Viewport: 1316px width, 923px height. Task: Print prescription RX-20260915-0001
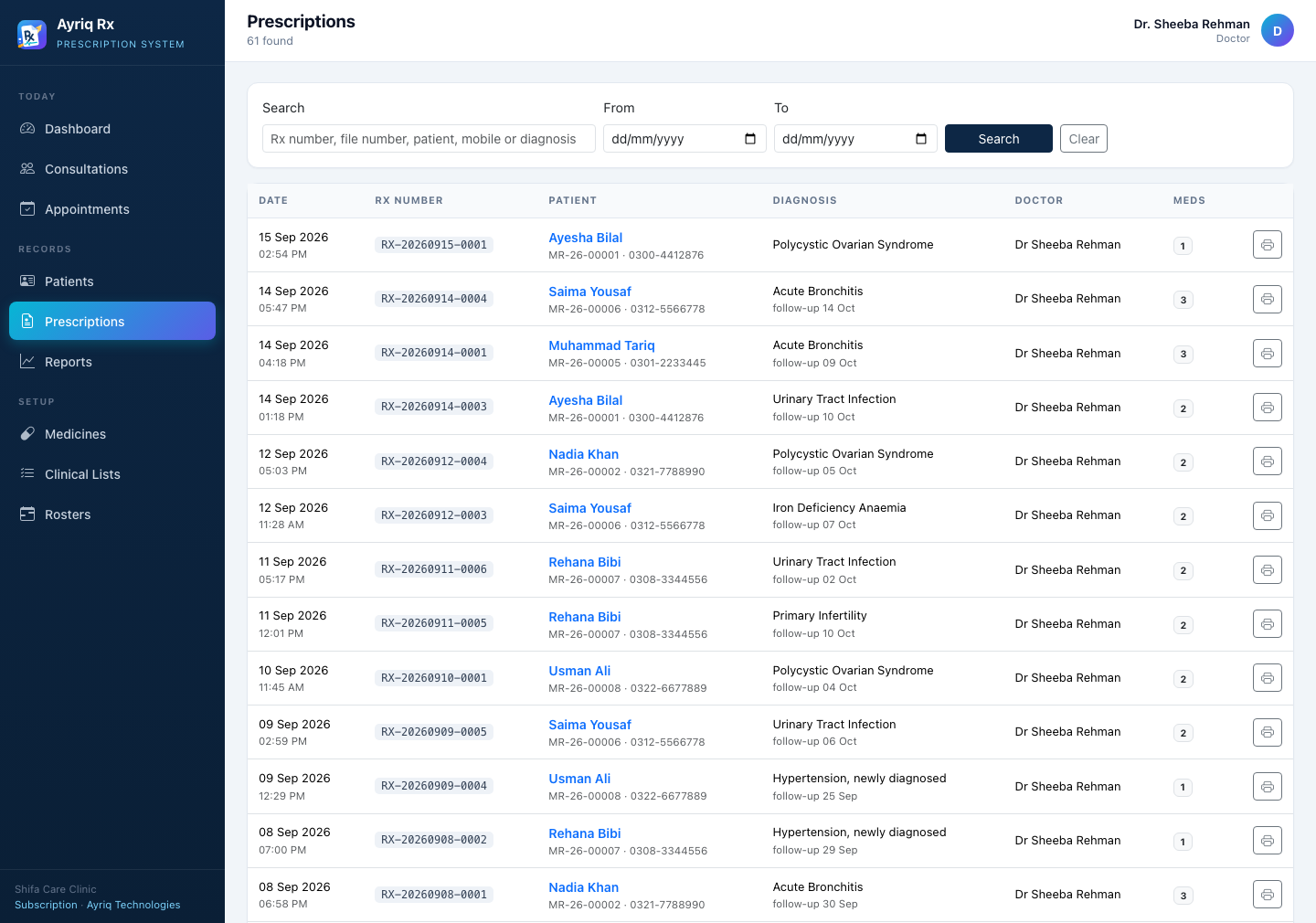click(x=1268, y=245)
